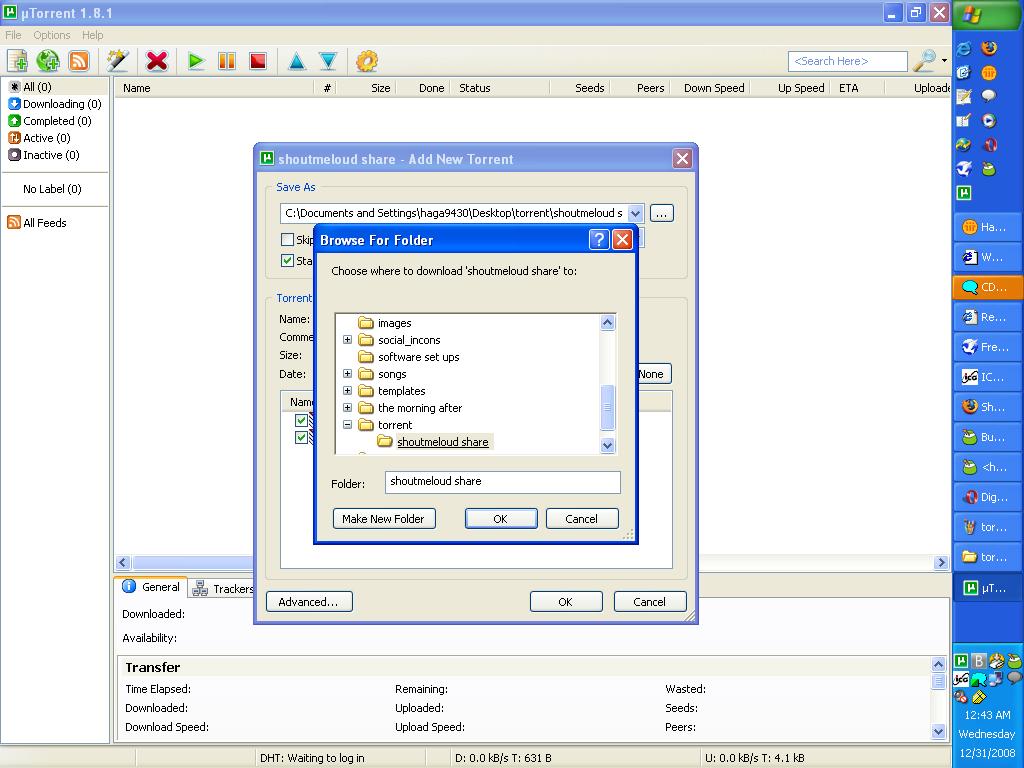1024x768 pixels.
Task: Click the None button
Action: (652, 374)
